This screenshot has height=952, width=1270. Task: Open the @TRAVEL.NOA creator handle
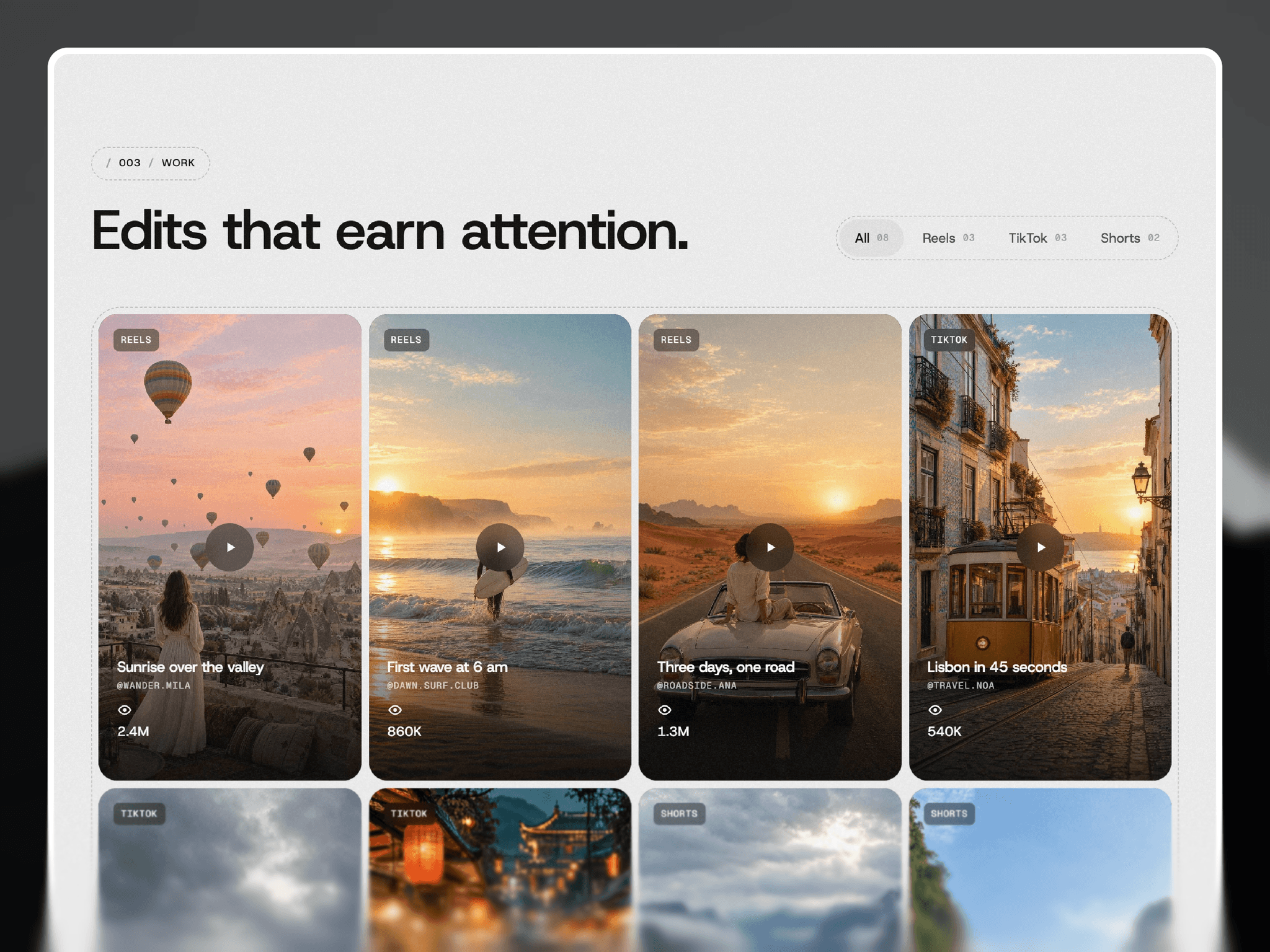click(961, 685)
